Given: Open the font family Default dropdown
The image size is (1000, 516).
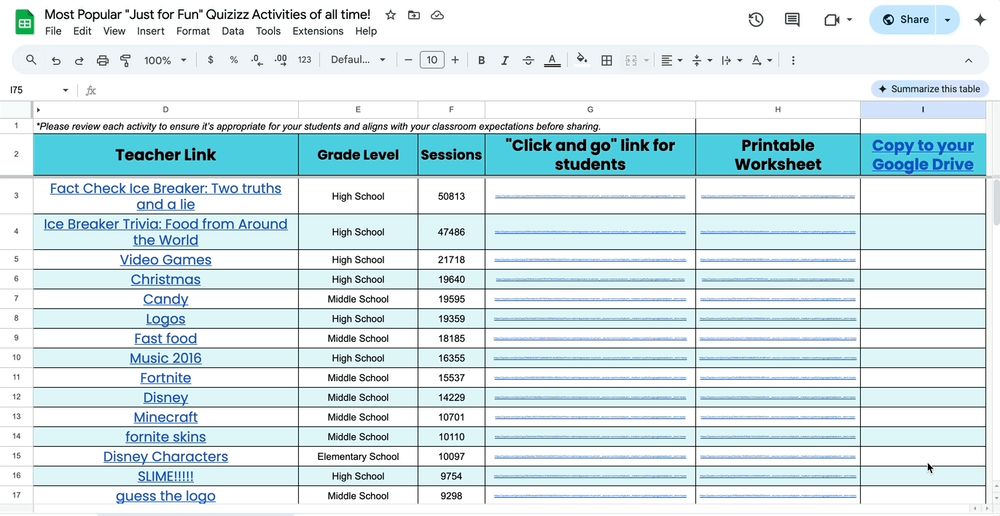Looking at the screenshot, I should click(358, 60).
